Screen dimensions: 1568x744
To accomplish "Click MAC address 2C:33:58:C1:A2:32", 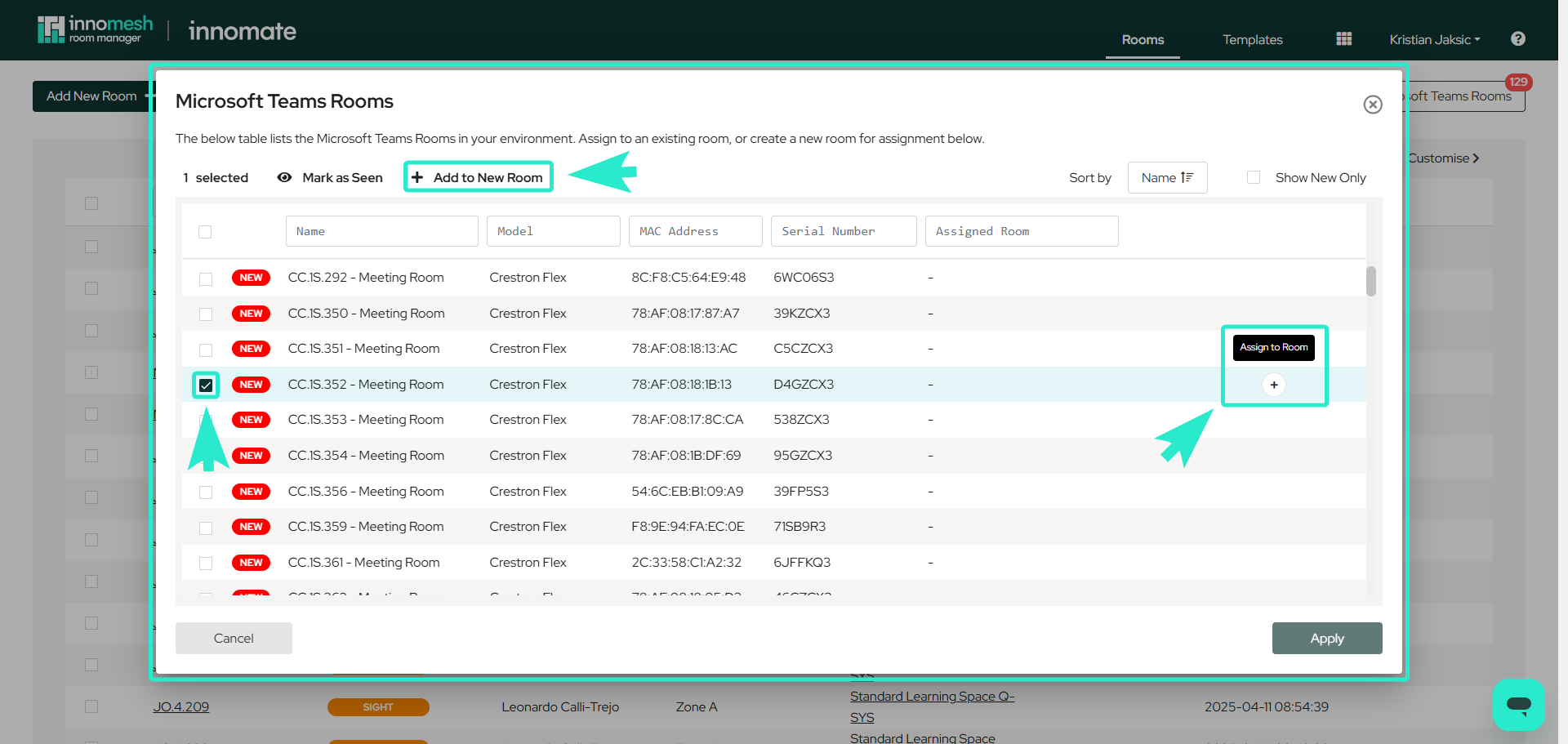I will 686,563.
